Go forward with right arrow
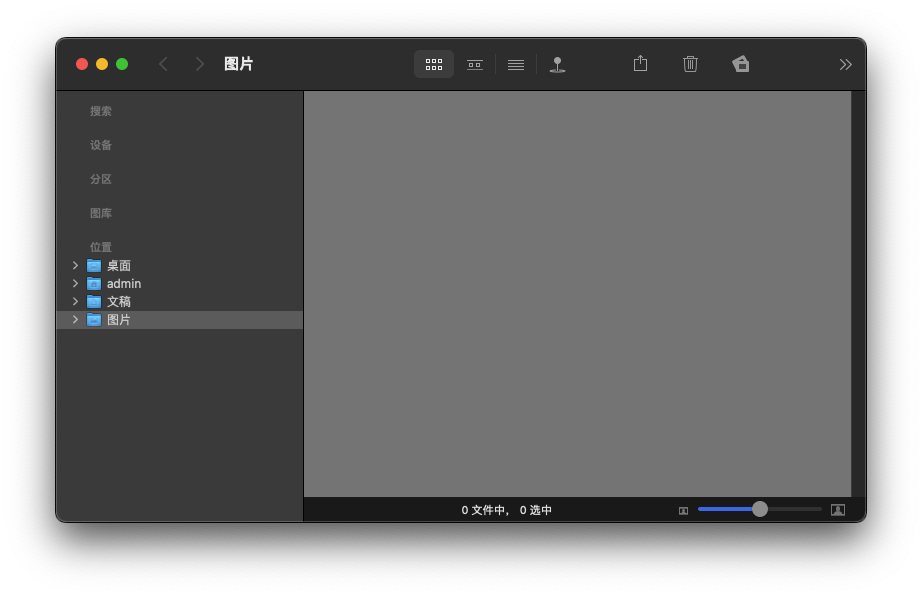922x596 pixels. click(x=199, y=63)
